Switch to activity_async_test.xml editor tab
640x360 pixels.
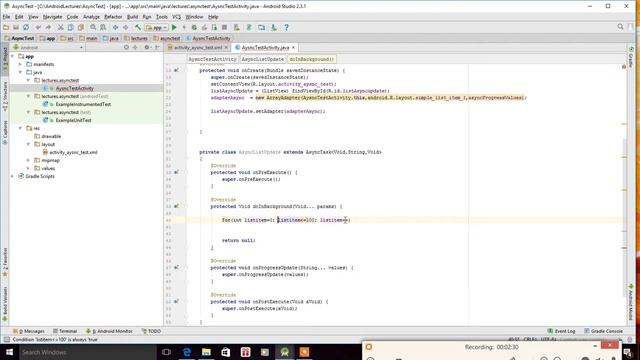pyautogui.click(x=198, y=48)
